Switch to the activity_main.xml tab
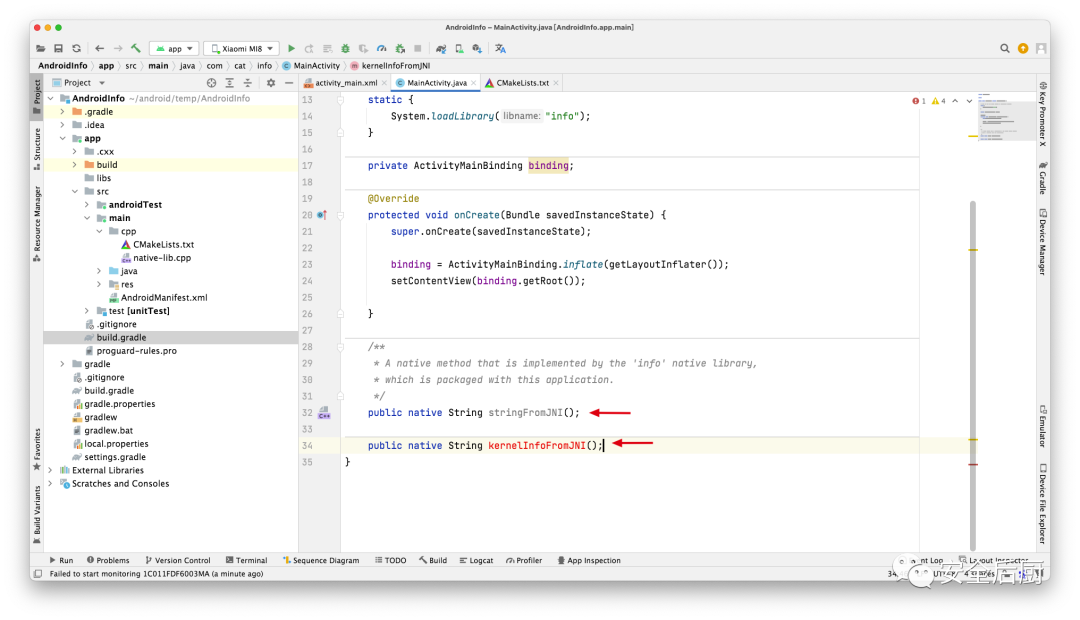 click(345, 83)
